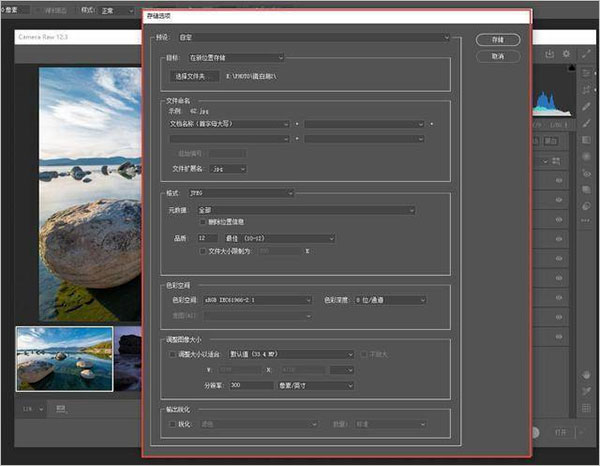Check the 调整大小以适合 checkbox
The width and height of the screenshot is (600, 466).
click(172, 355)
